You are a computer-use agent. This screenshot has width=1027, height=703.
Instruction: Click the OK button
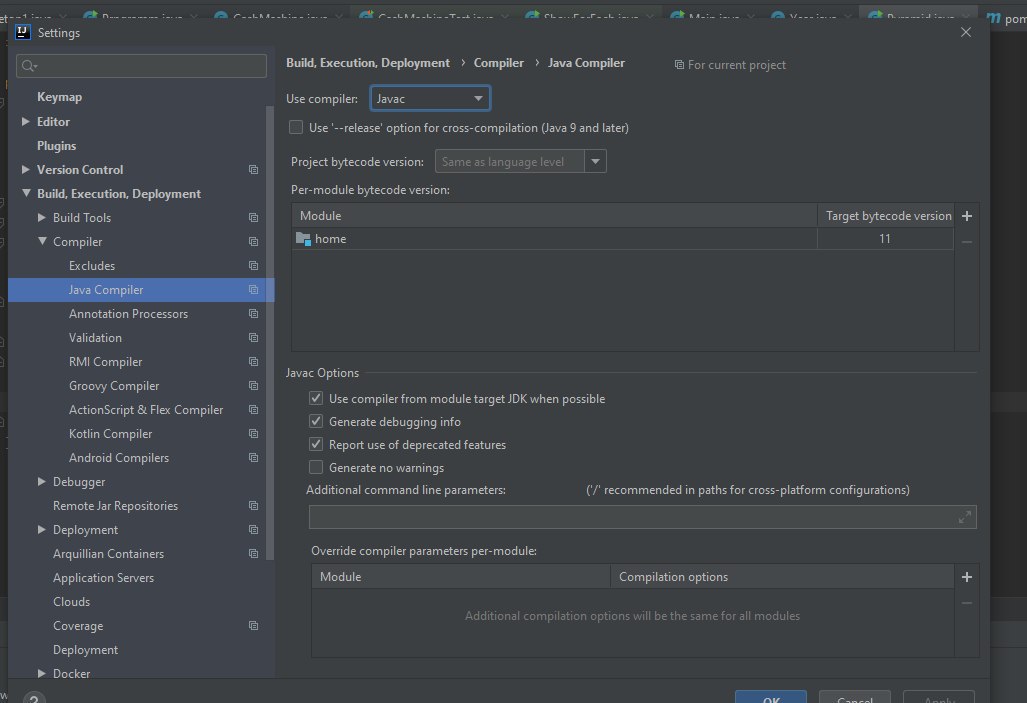771,697
